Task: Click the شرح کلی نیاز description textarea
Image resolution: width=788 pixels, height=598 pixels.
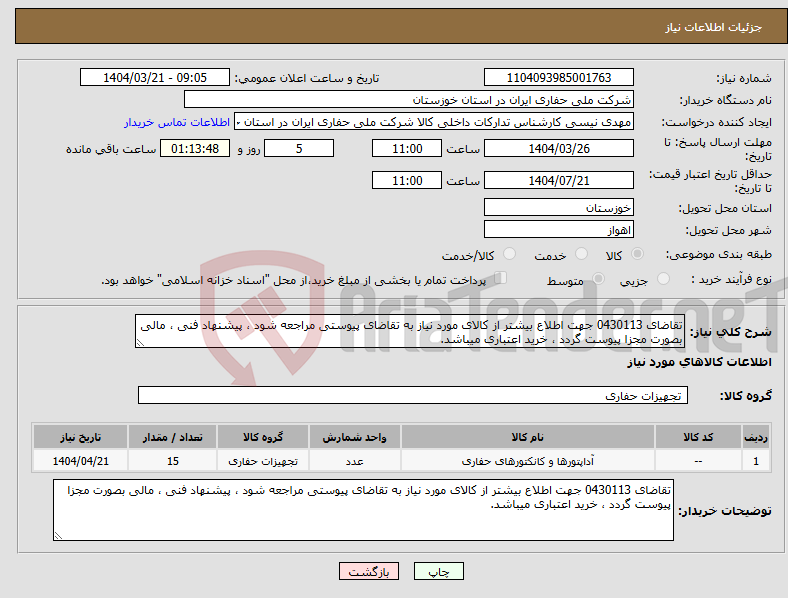Action: (410, 331)
